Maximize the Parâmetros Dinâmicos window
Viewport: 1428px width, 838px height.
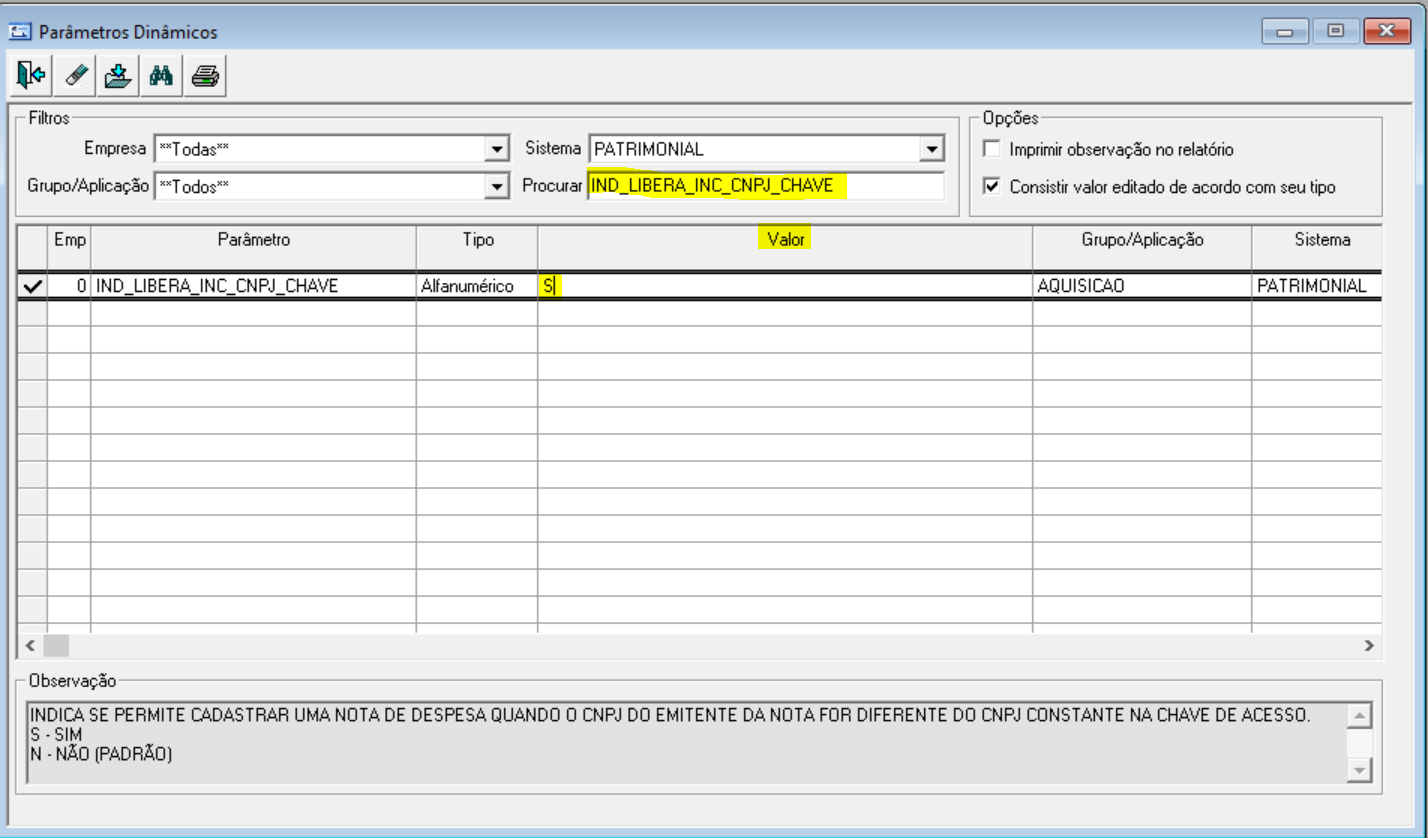pos(1335,32)
